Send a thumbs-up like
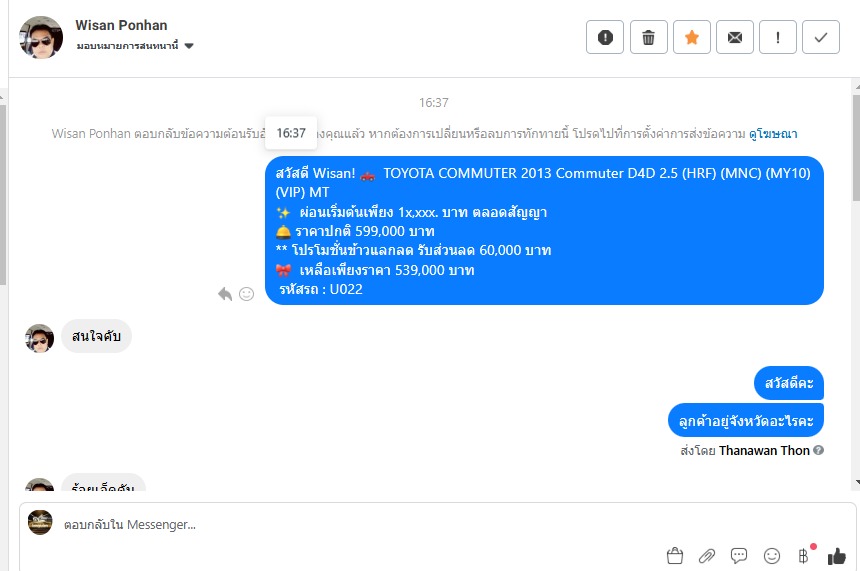This screenshot has width=860, height=571. [x=836, y=556]
